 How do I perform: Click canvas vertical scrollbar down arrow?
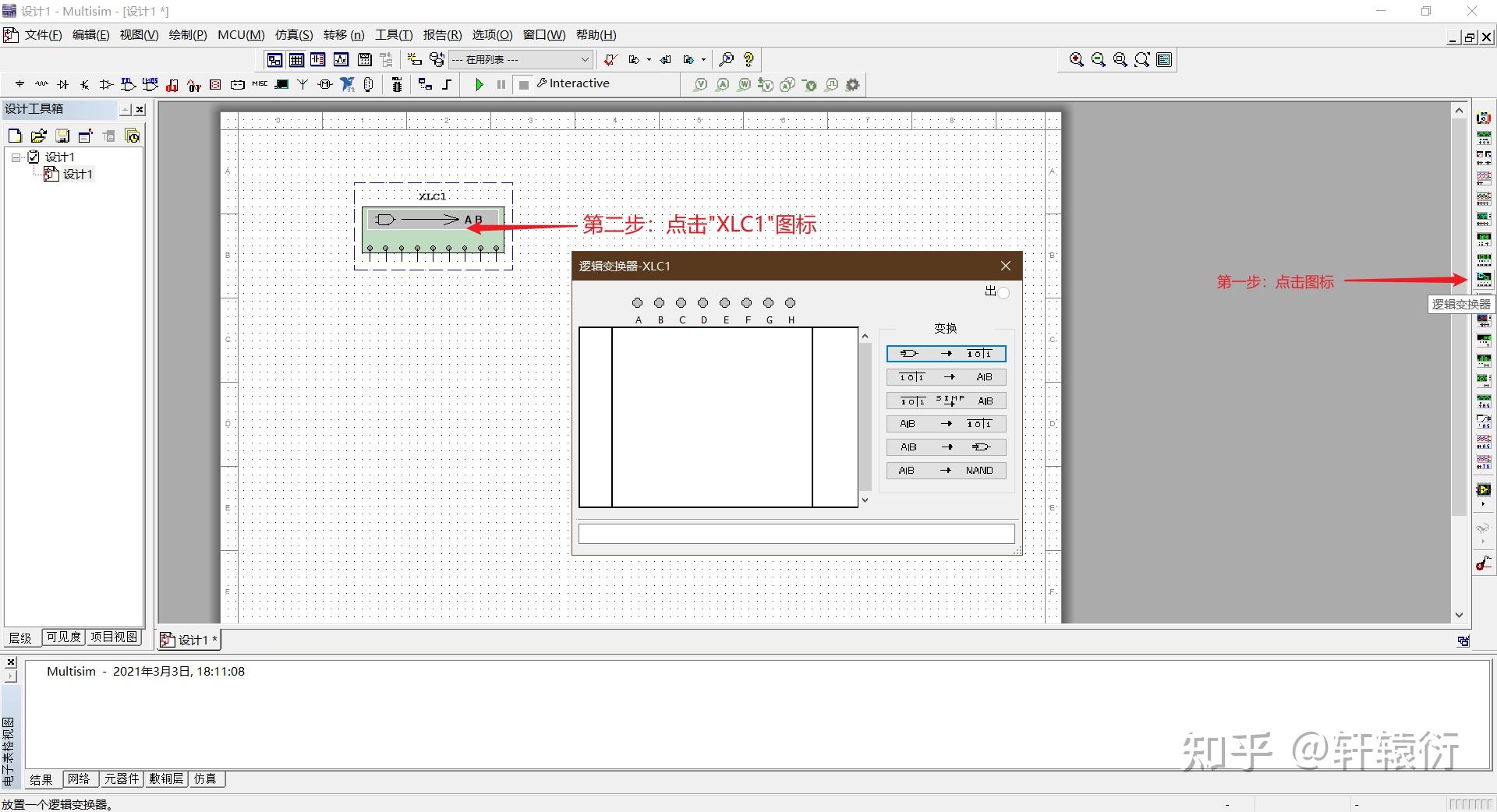click(x=1460, y=615)
